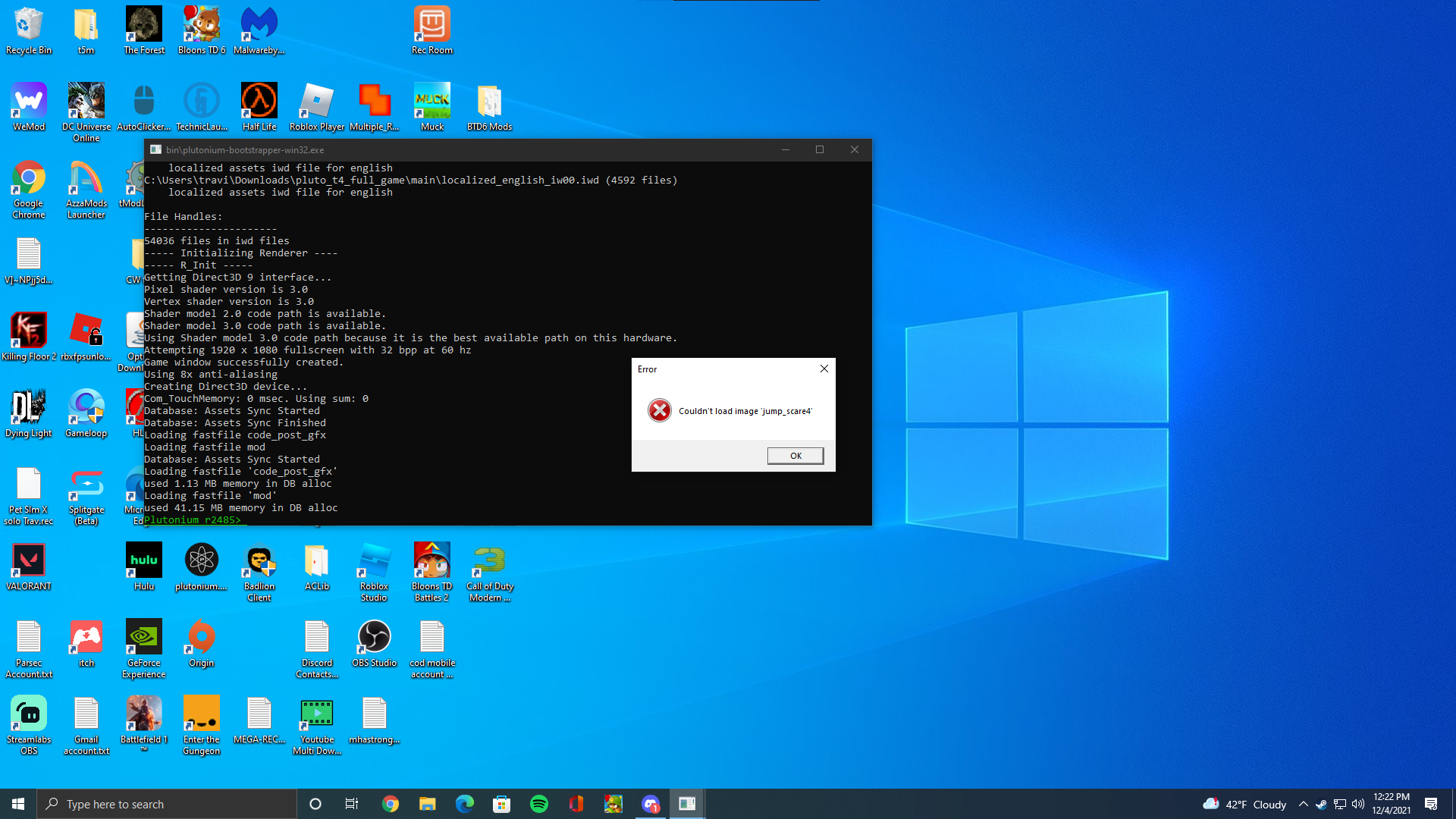Open Discord from the taskbar
The width and height of the screenshot is (1456, 819).
(651, 804)
